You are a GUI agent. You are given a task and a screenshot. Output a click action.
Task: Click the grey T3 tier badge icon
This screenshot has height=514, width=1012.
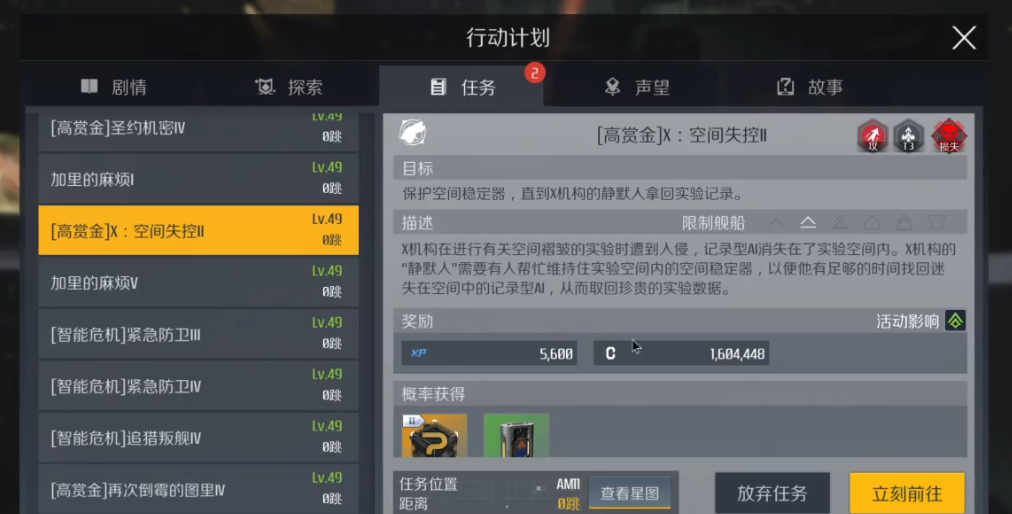tap(909, 136)
